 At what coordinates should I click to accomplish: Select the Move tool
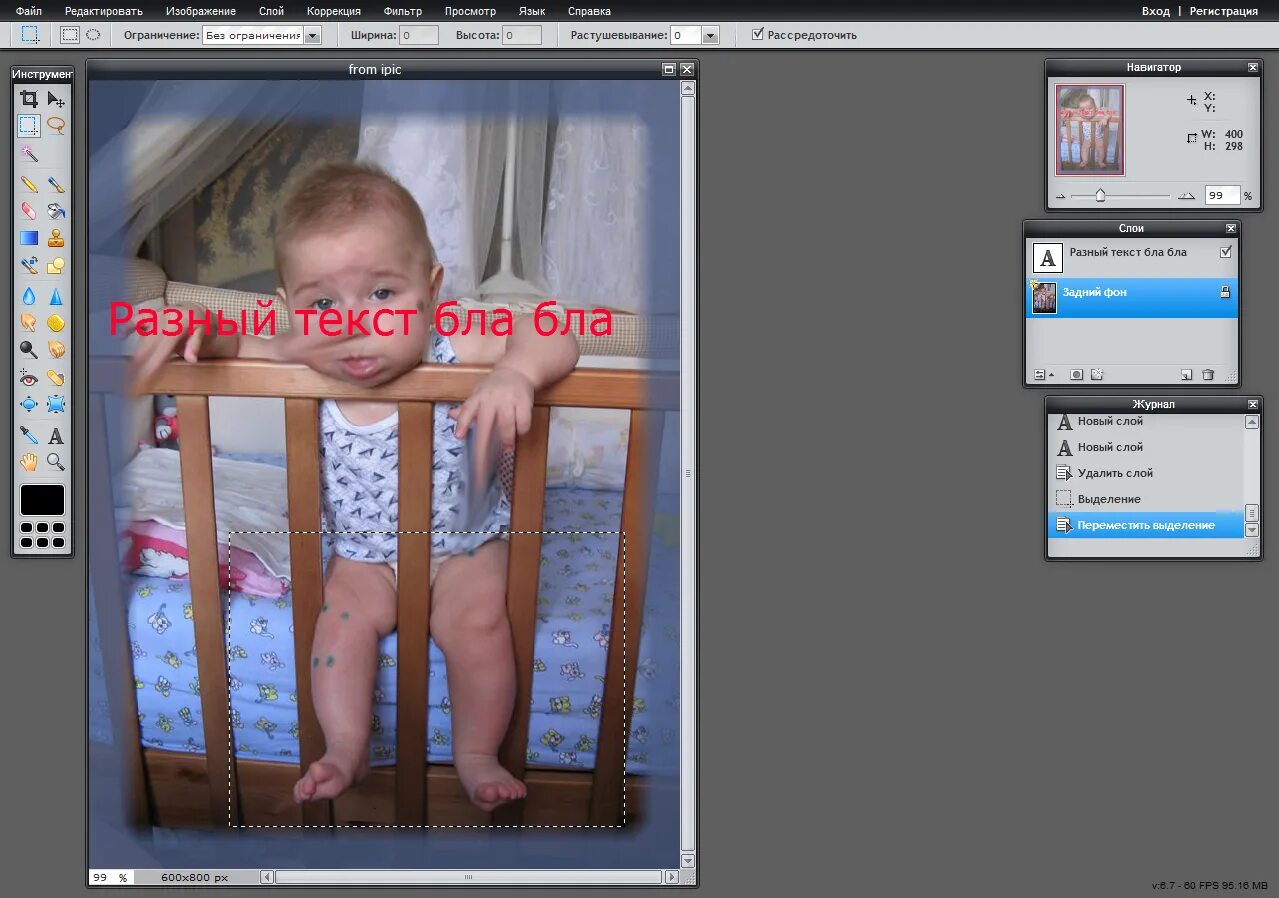tap(56, 99)
